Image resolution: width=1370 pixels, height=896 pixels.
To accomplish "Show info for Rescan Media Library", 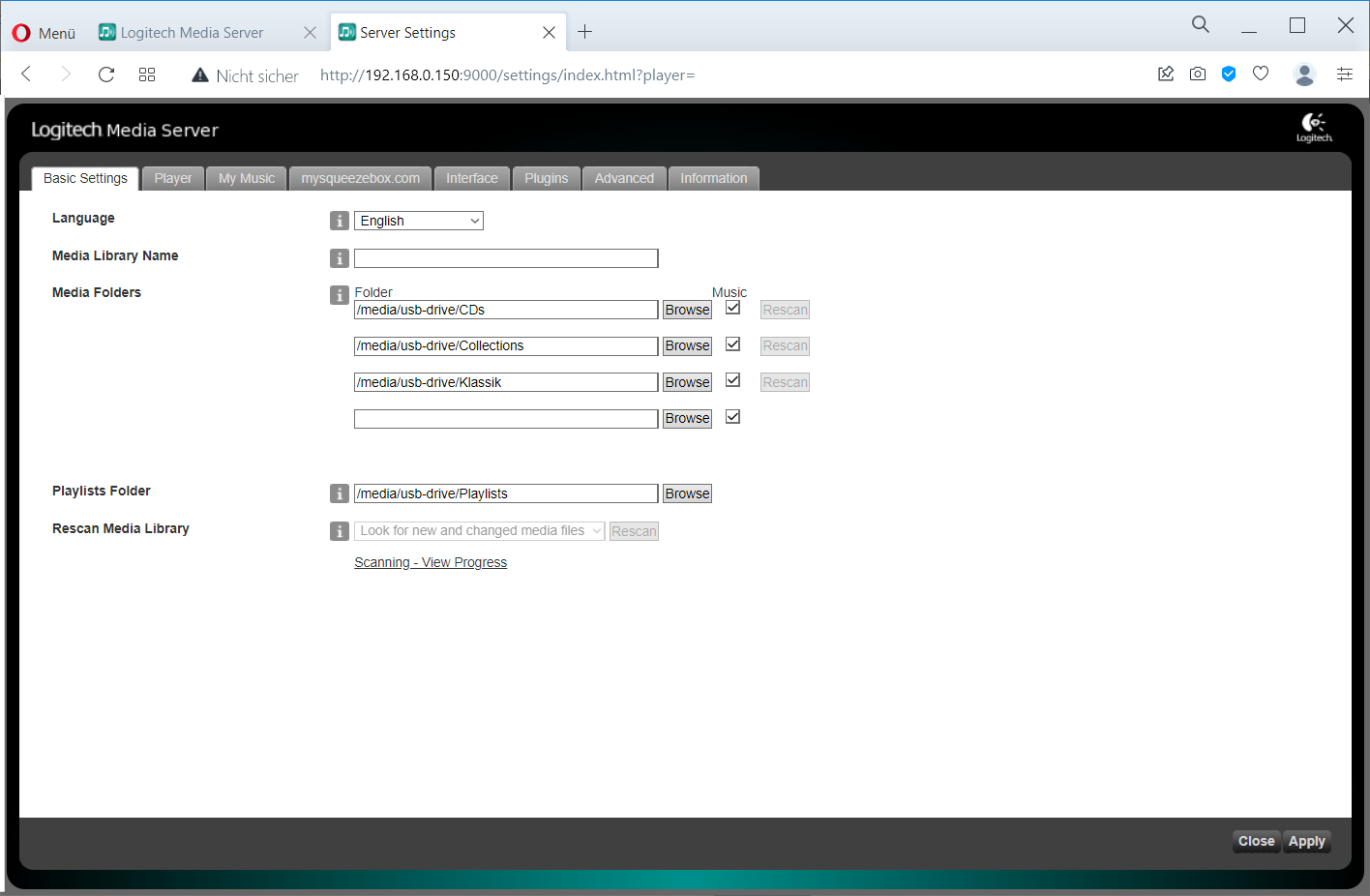I will tap(340, 531).
